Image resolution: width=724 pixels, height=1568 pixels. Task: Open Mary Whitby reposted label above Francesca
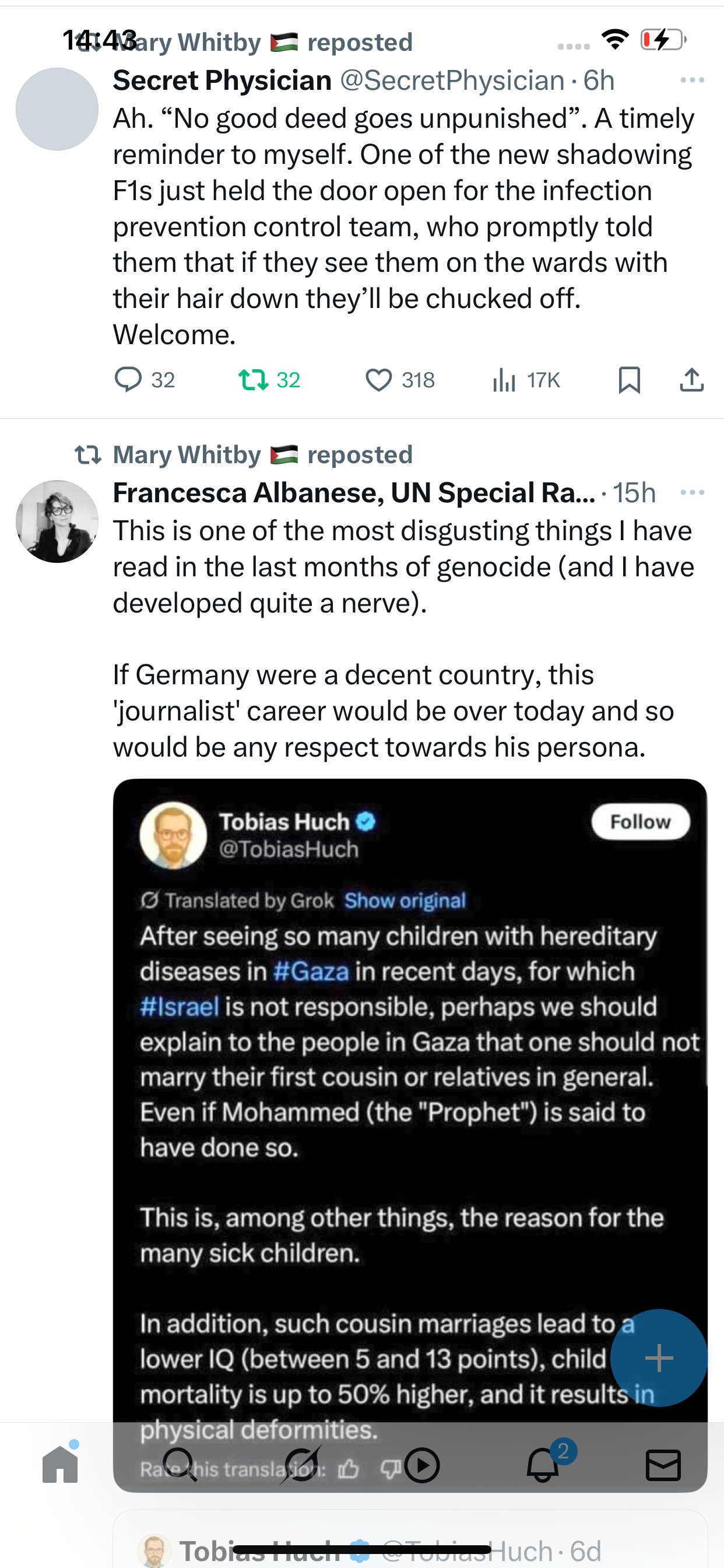click(x=262, y=454)
